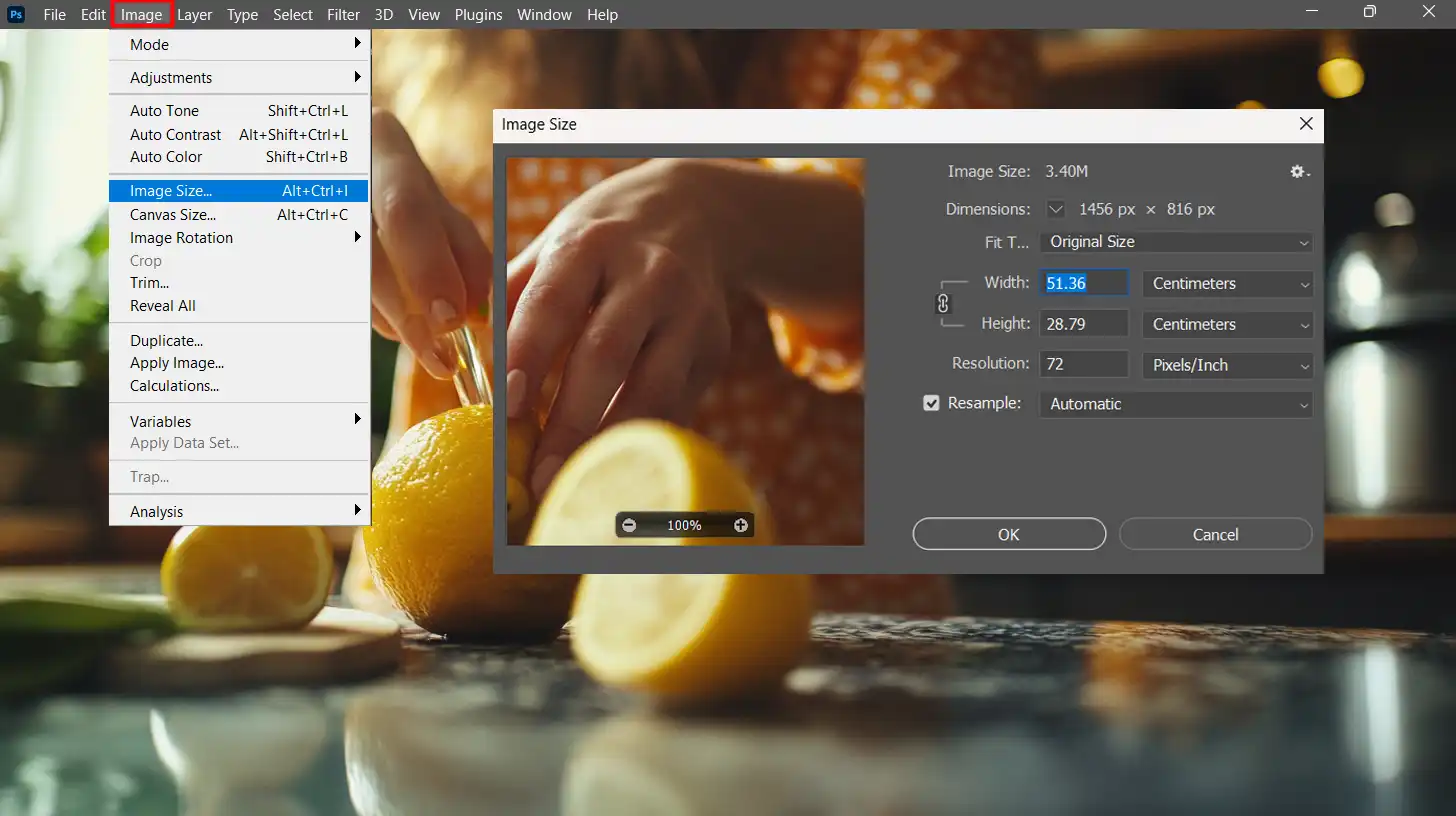Viewport: 1456px width, 816px height.
Task: Zoom in the preview with plus icon
Action: click(741, 525)
